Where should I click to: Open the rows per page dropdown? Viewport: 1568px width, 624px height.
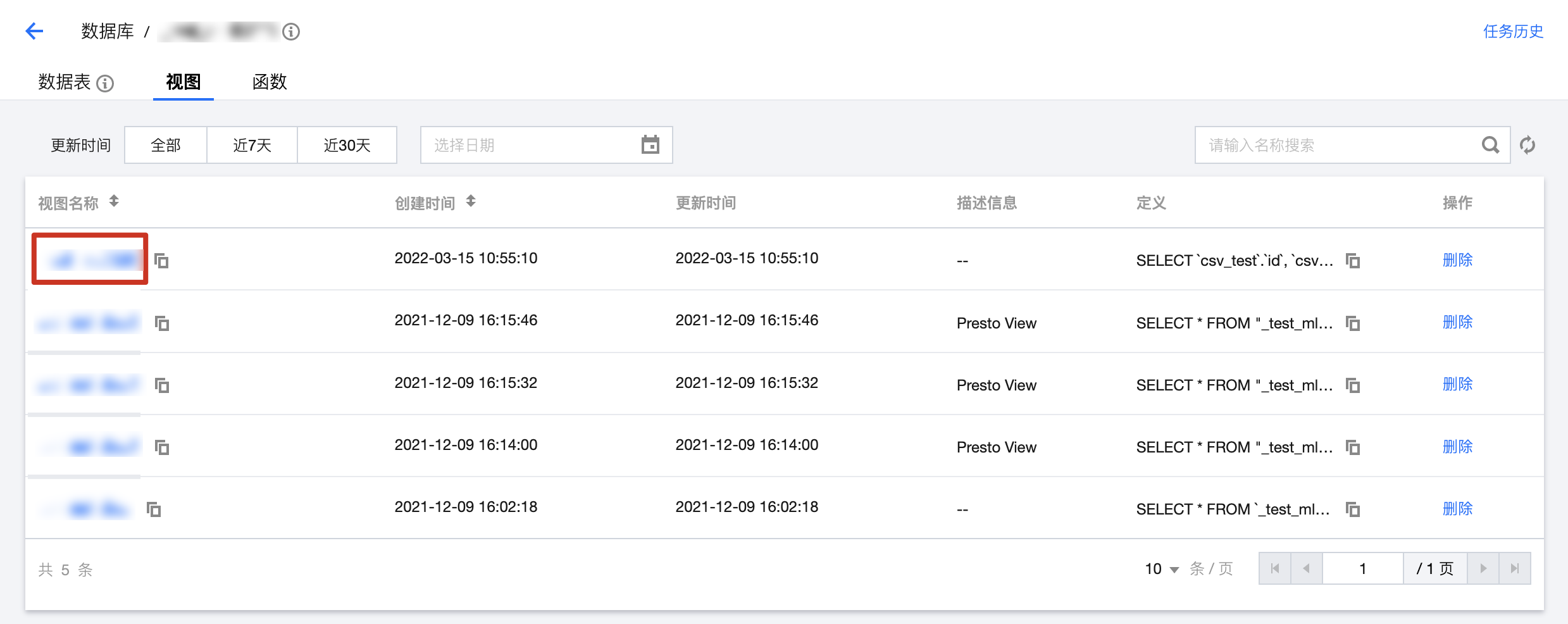pyautogui.click(x=1162, y=569)
